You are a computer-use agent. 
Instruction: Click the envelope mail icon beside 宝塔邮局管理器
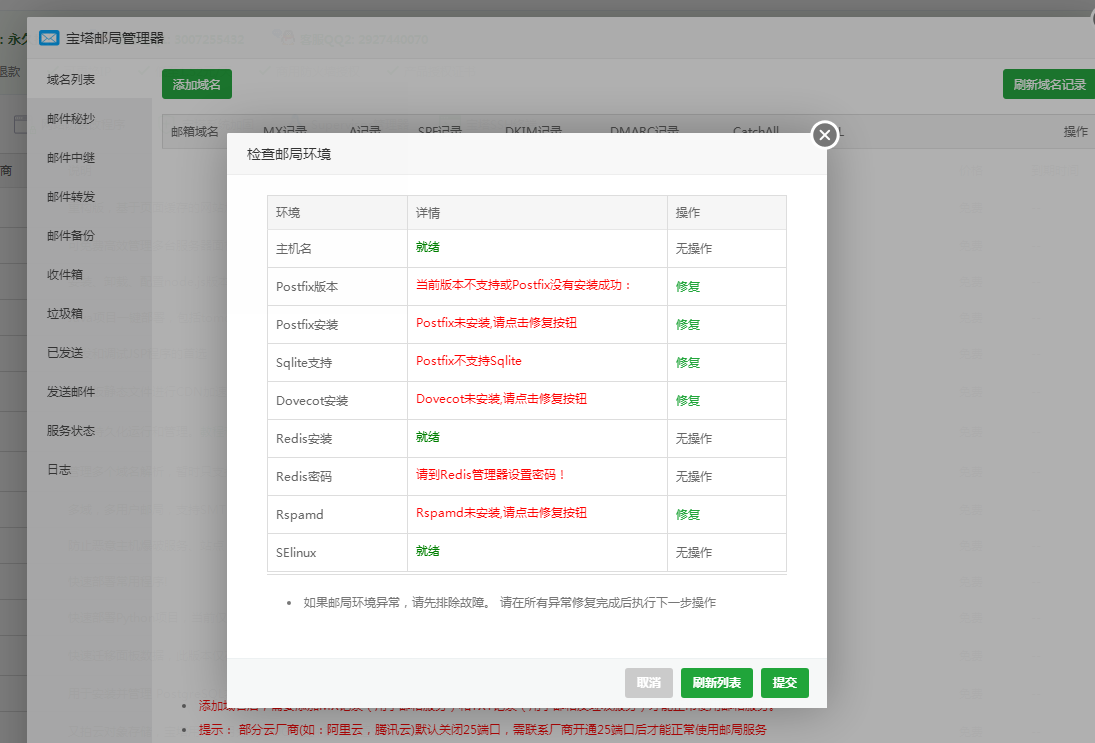49,38
